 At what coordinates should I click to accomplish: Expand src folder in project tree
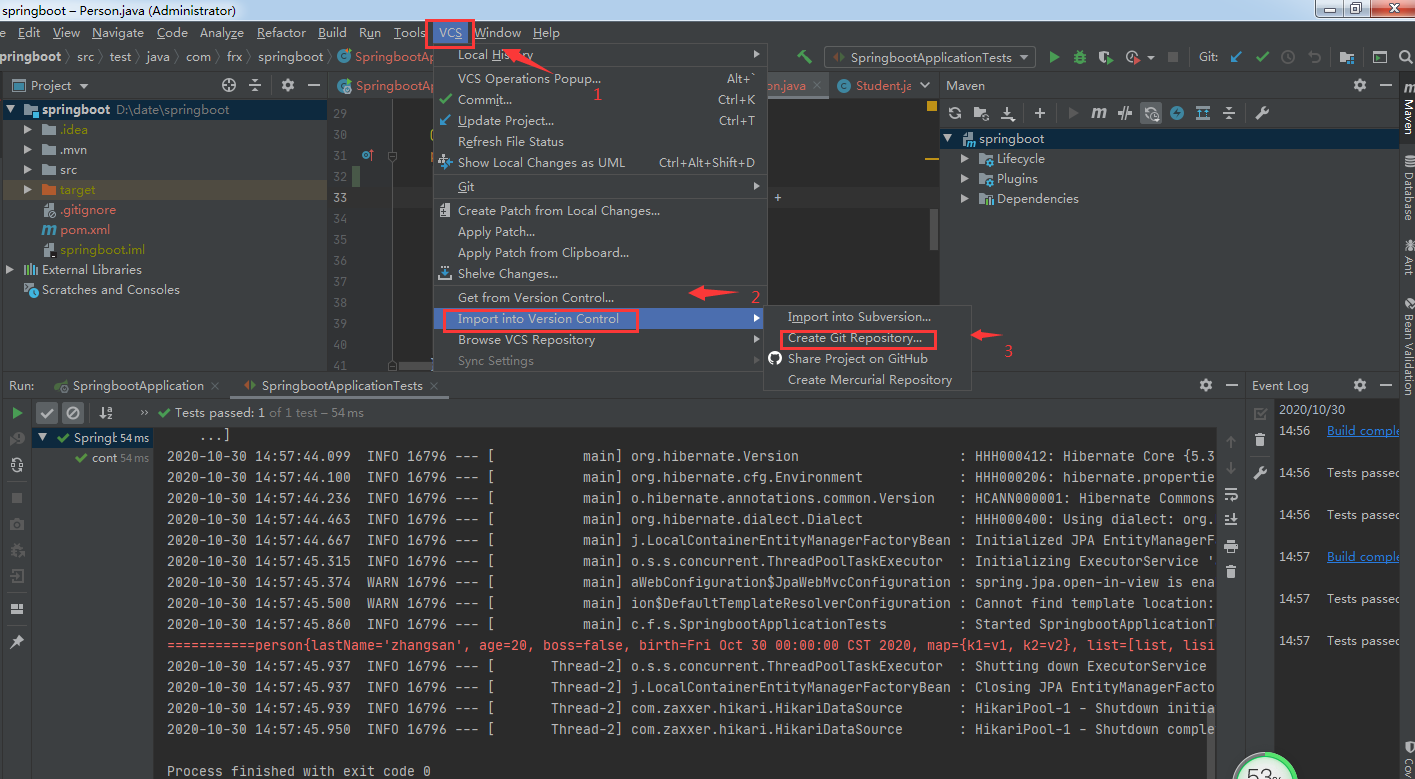27,170
